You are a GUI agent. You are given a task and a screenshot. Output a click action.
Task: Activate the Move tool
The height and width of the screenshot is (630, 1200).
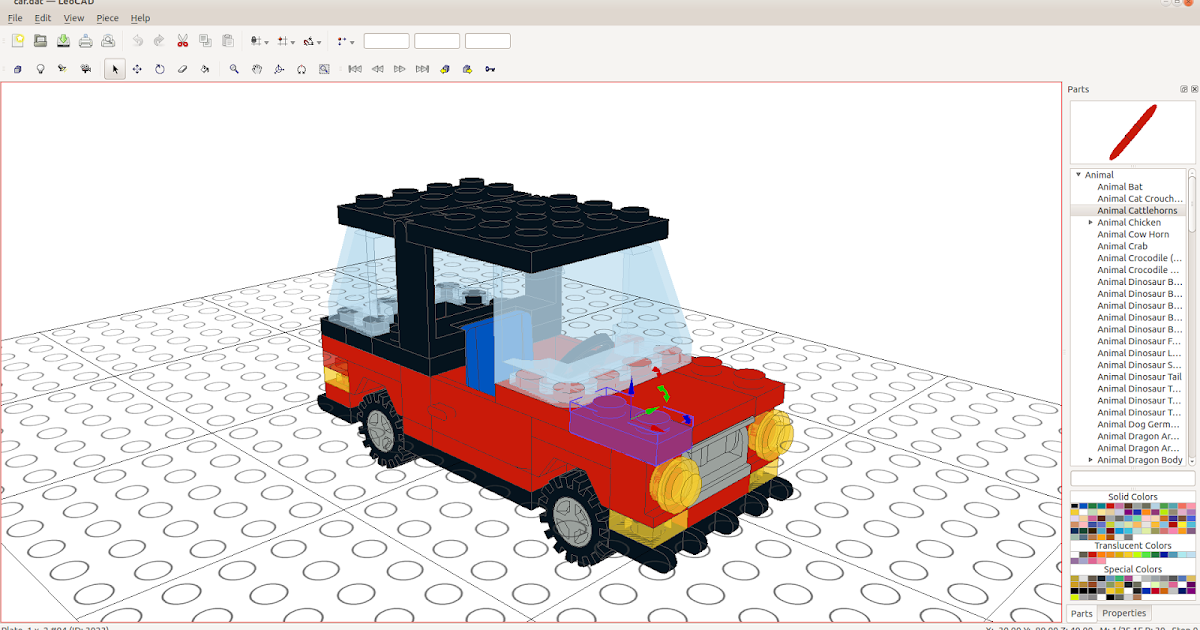(x=137, y=69)
